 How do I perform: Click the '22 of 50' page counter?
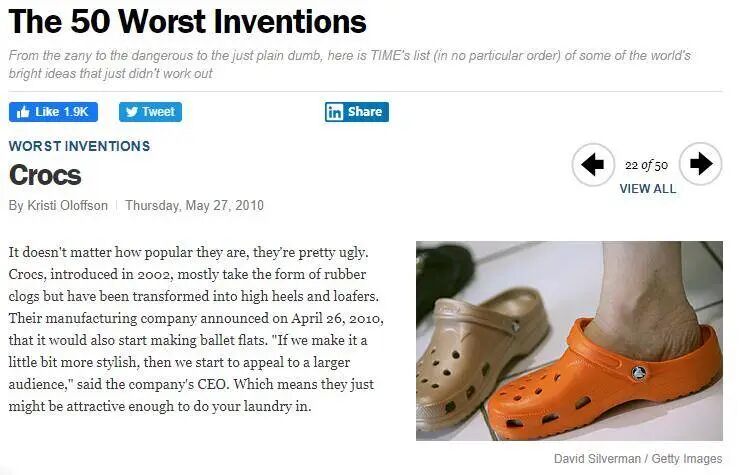(646, 165)
